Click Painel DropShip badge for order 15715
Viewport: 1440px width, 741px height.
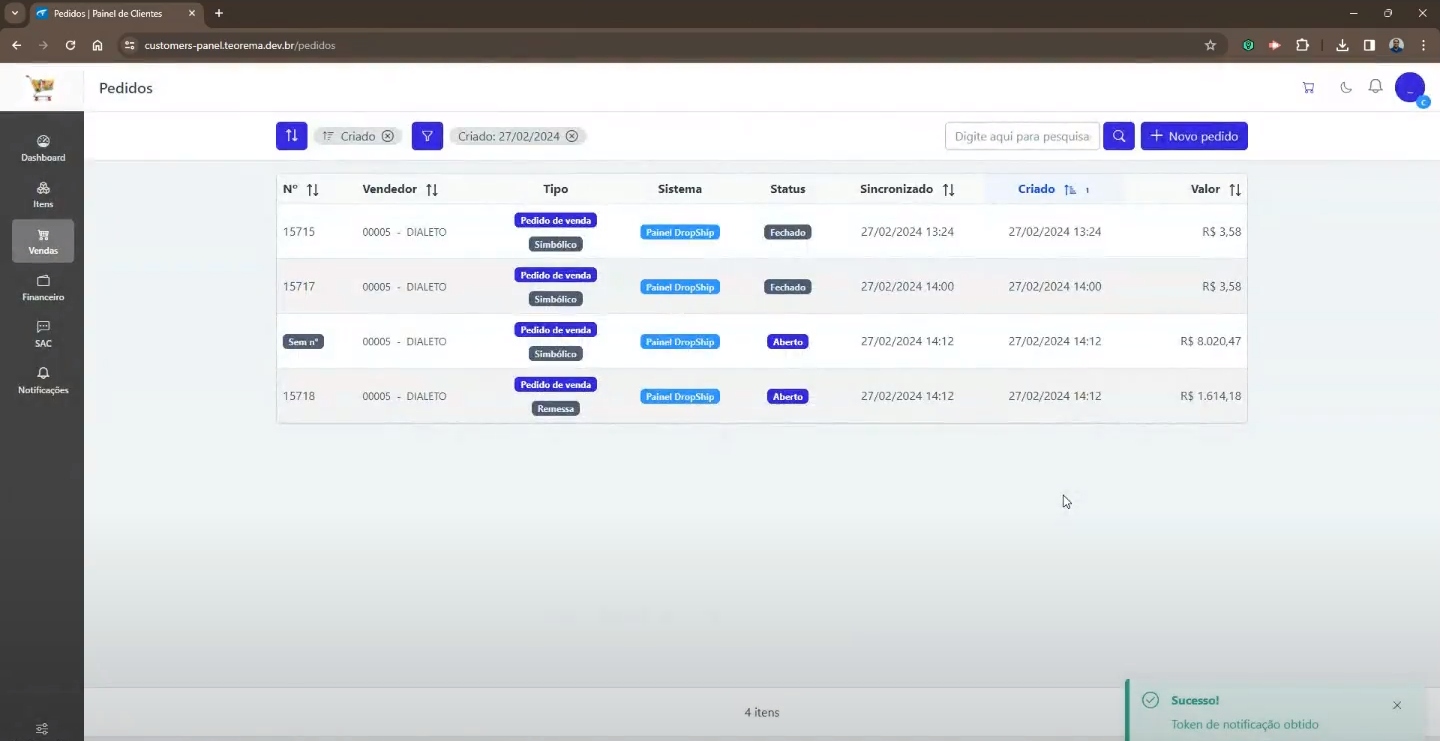coord(680,232)
